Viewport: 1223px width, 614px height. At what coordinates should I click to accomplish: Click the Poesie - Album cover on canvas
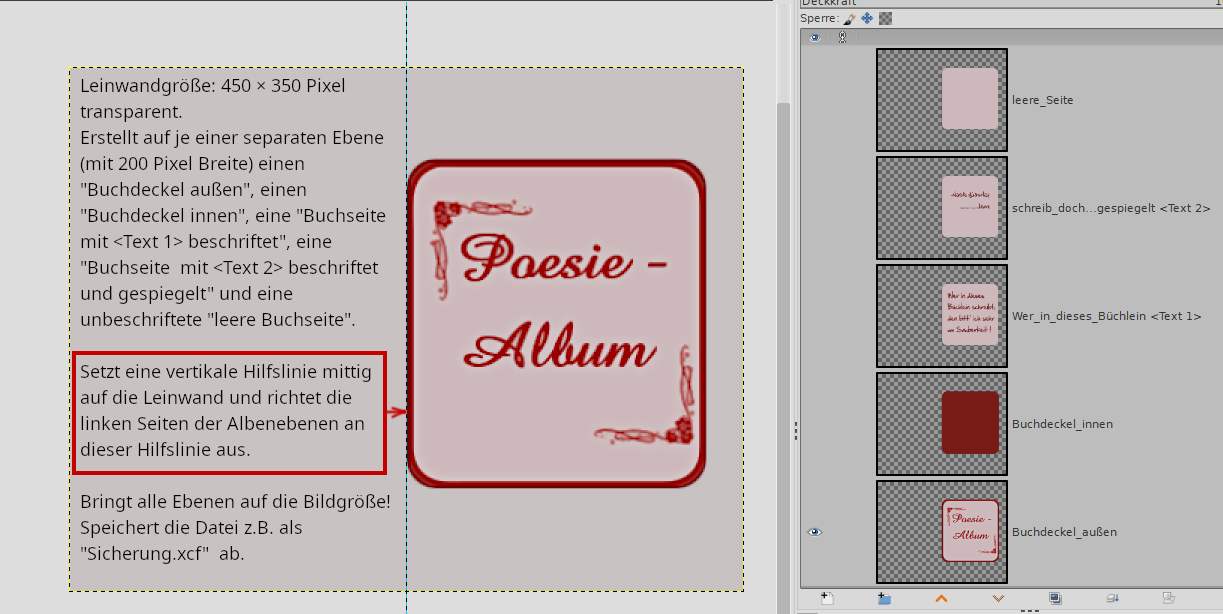557,323
